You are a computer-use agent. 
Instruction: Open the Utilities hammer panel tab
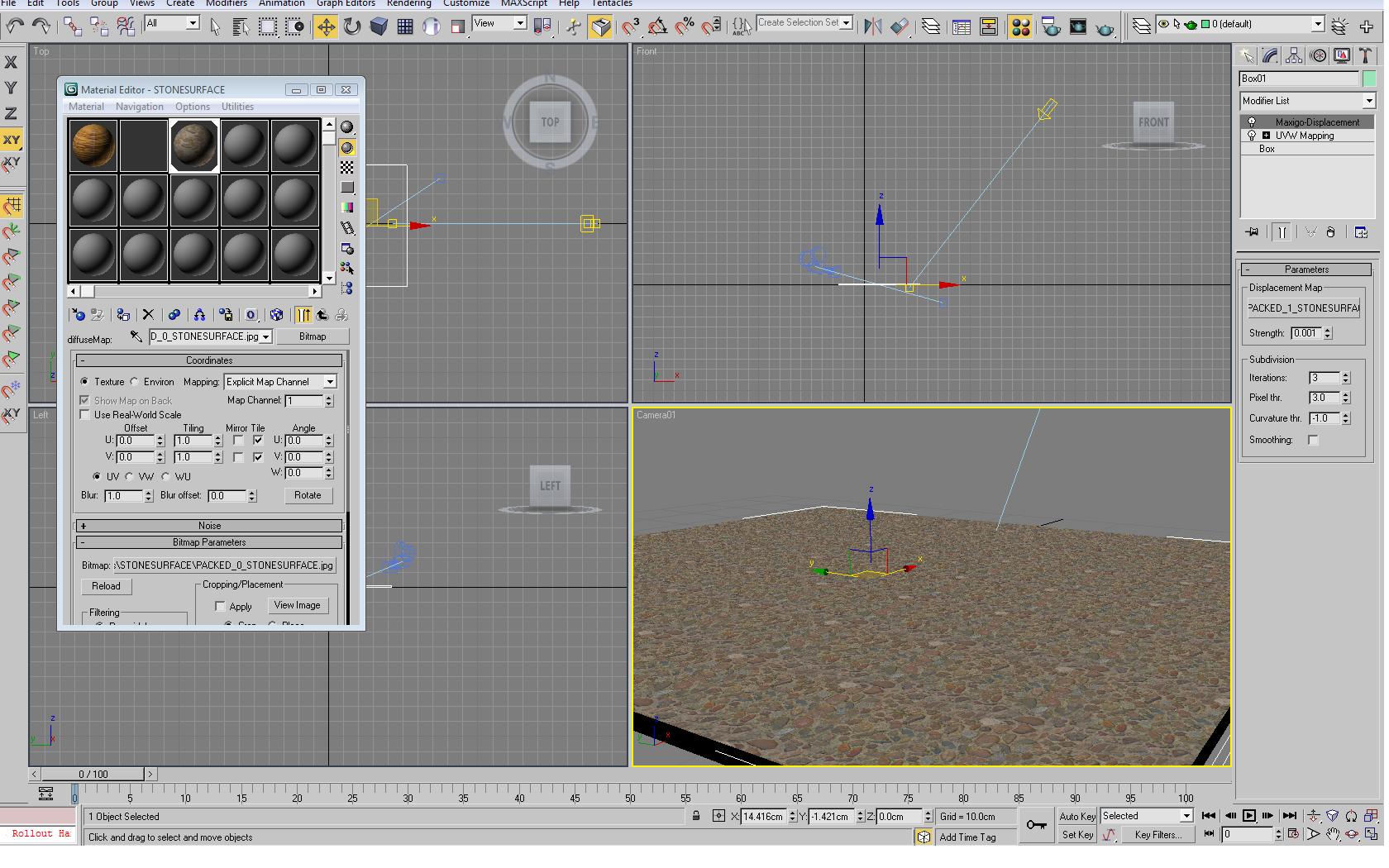1366,56
